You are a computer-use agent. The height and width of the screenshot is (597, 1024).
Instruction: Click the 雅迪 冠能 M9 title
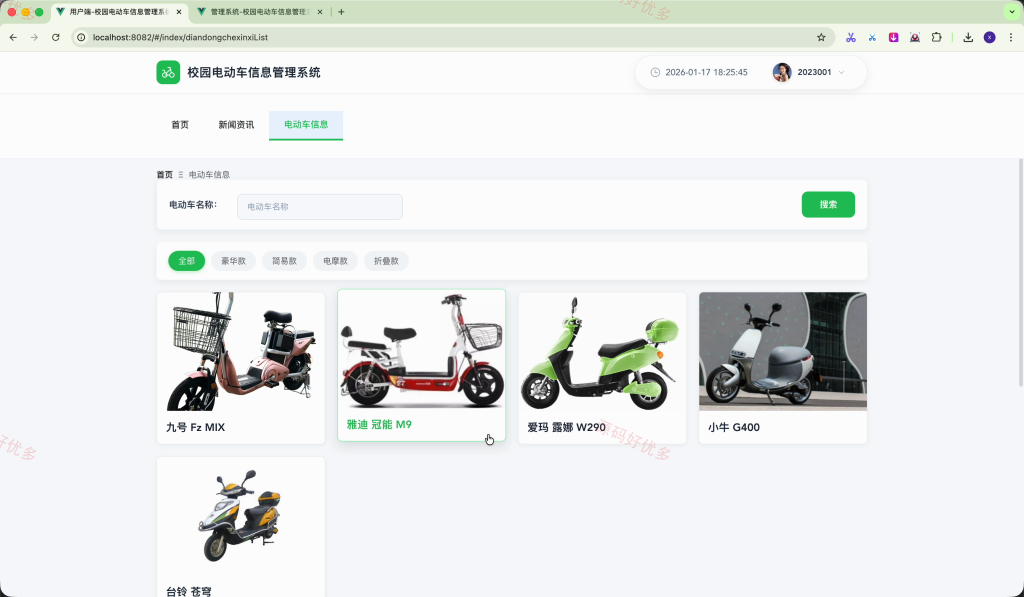tap(379, 425)
